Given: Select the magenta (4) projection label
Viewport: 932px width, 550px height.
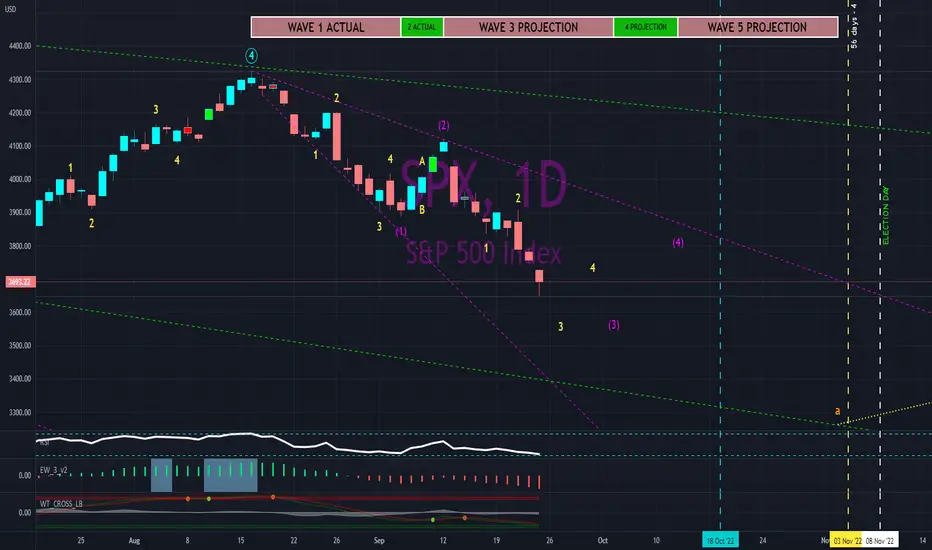Looking at the screenshot, I should click(678, 243).
